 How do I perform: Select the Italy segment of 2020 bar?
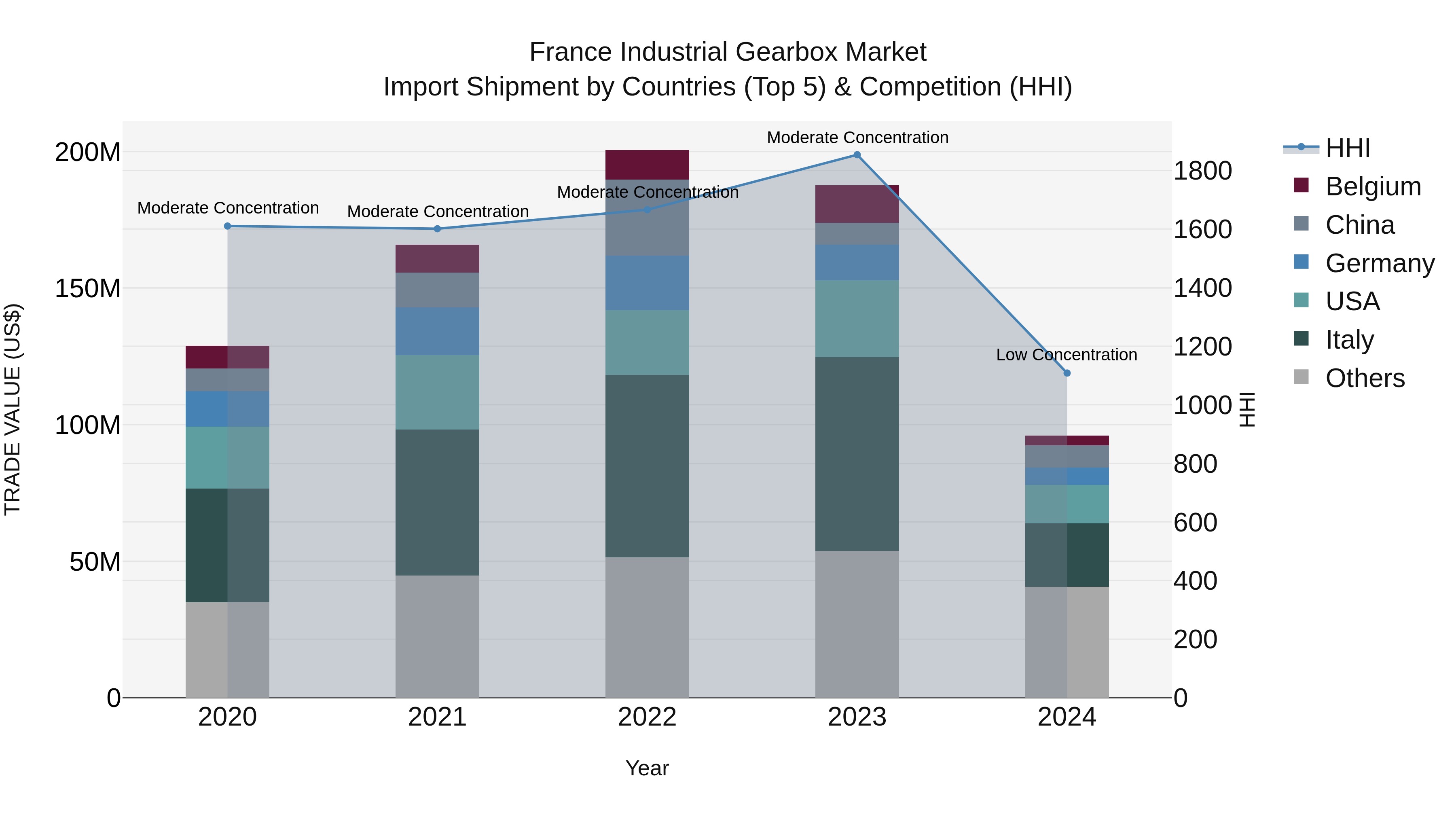[227, 546]
